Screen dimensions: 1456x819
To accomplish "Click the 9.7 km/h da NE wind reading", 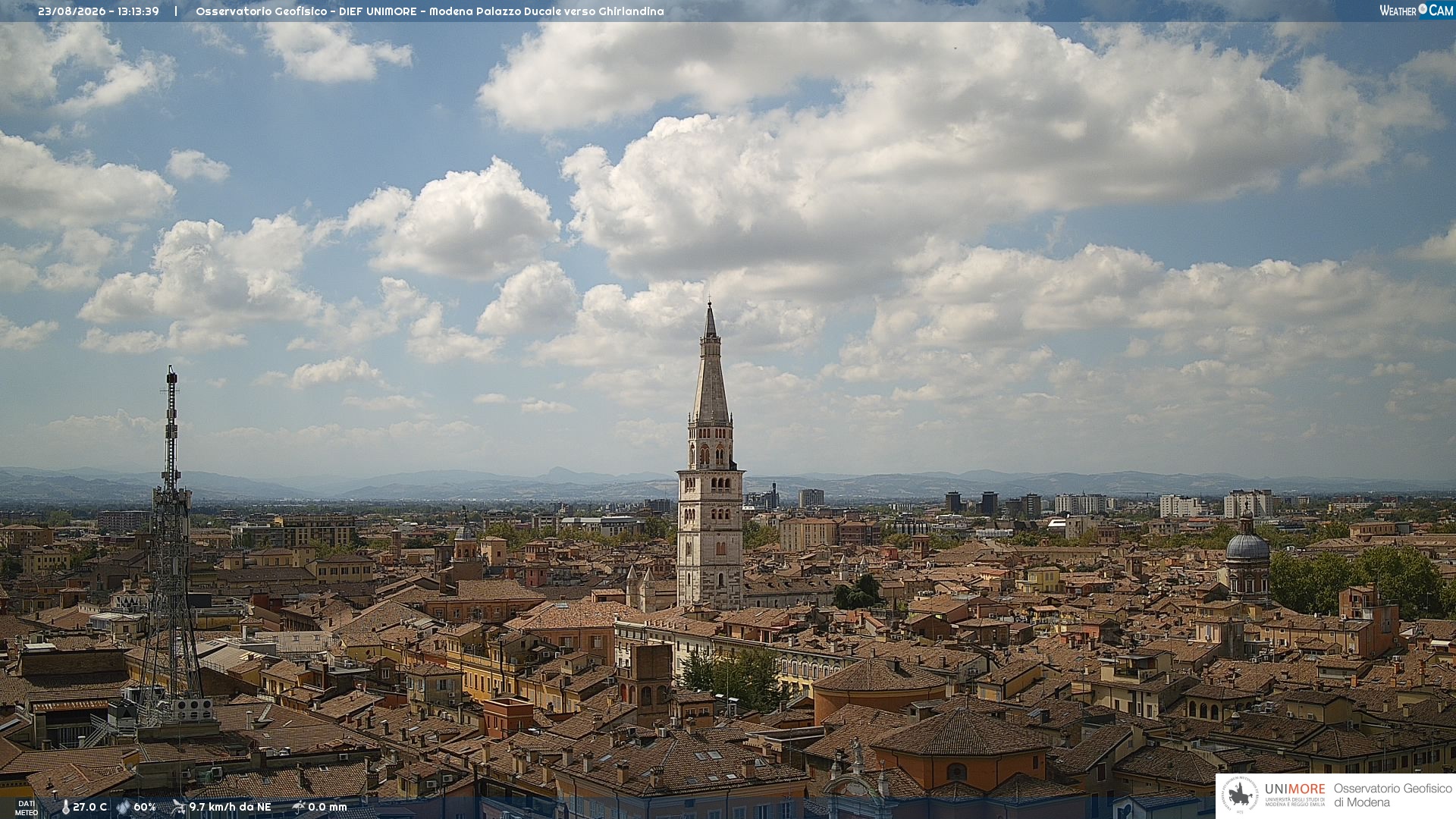I will 230,807.
